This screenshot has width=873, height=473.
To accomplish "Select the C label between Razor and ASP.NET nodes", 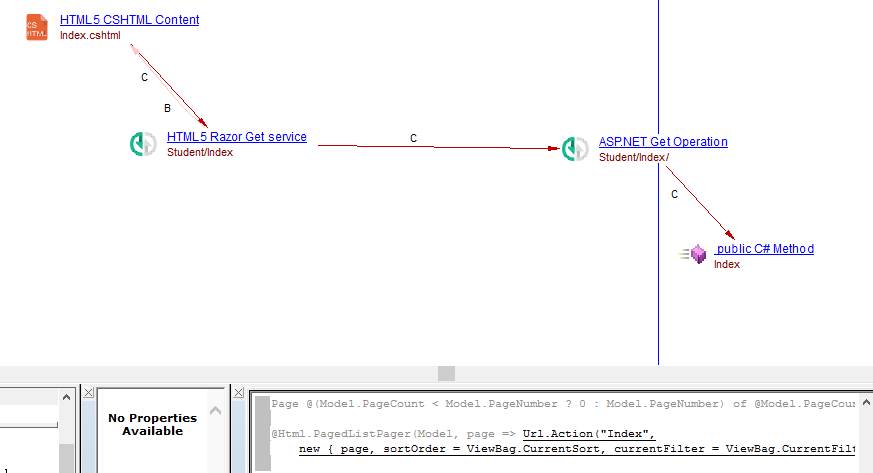I will pyautogui.click(x=414, y=138).
